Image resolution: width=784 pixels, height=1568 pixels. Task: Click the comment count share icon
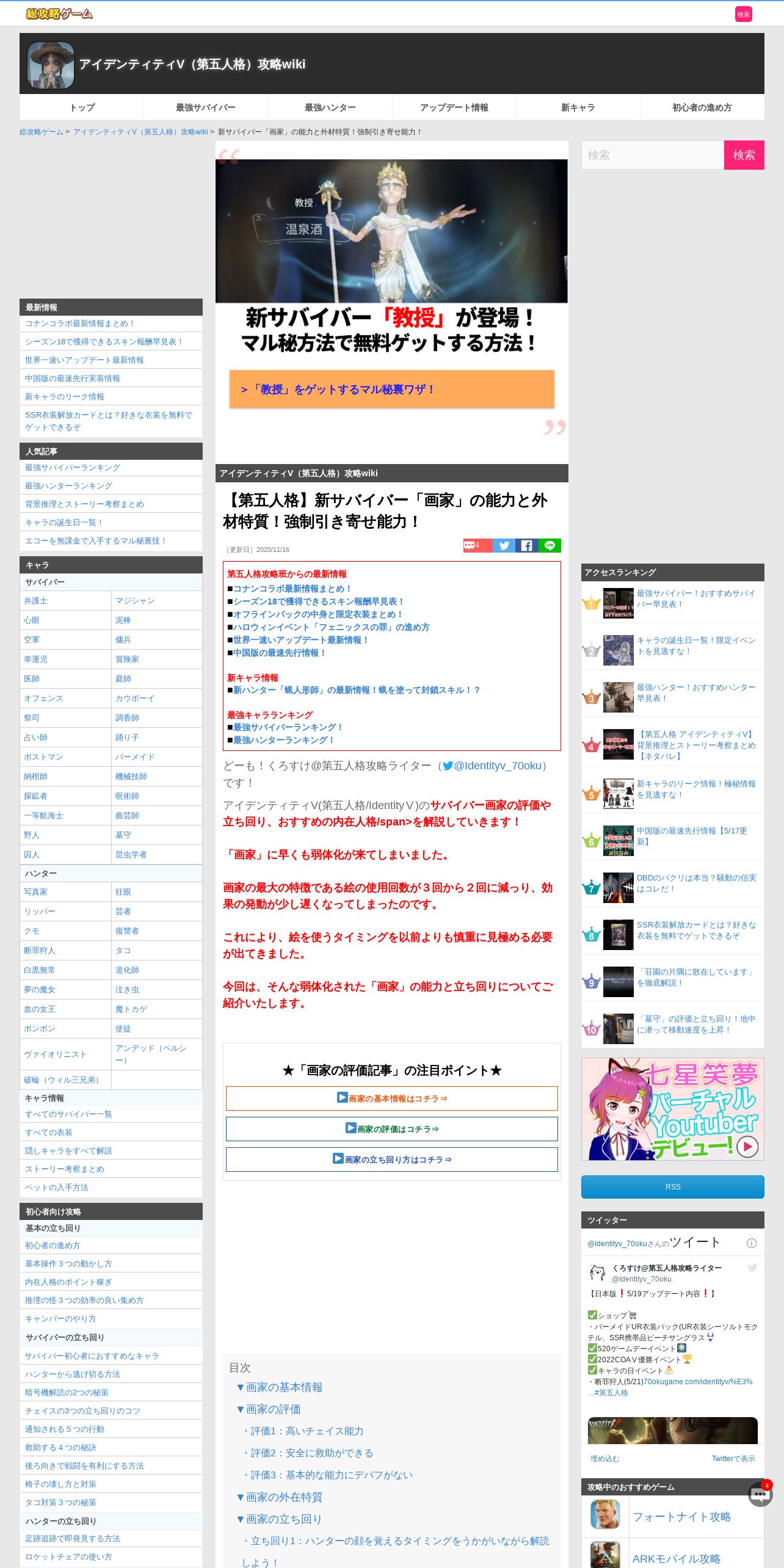tap(477, 545)
